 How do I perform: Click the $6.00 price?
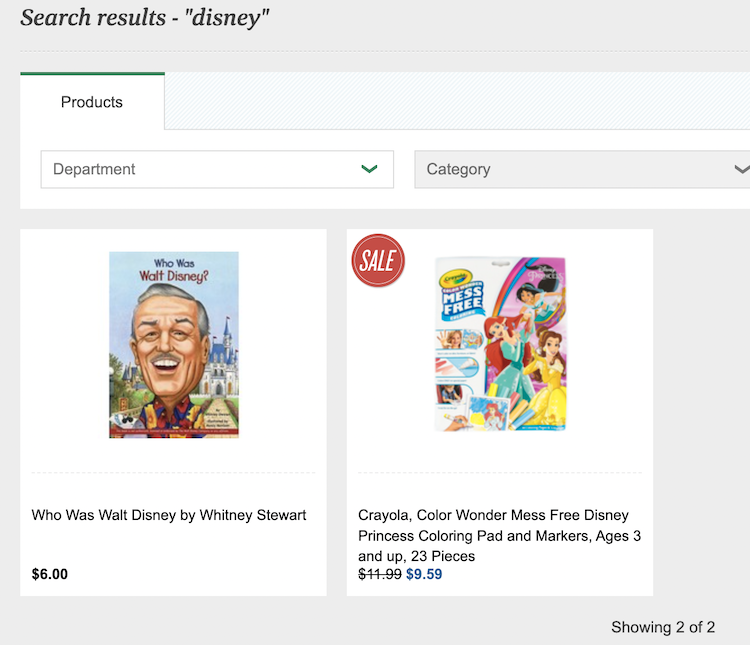pyautogui.click(x=50, y=574)
